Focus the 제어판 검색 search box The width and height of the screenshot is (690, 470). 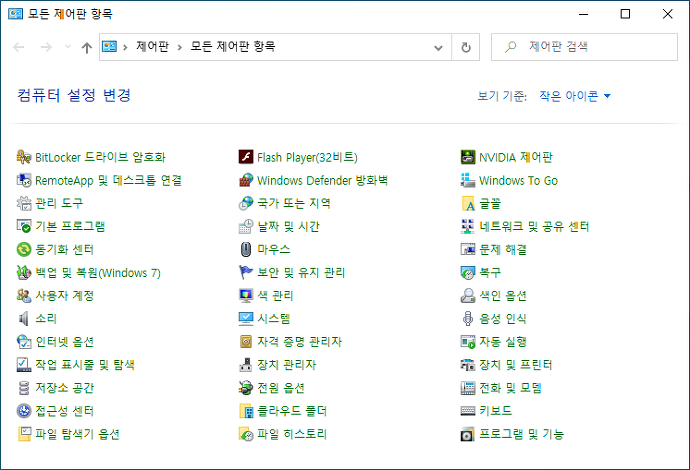(584, 47)
